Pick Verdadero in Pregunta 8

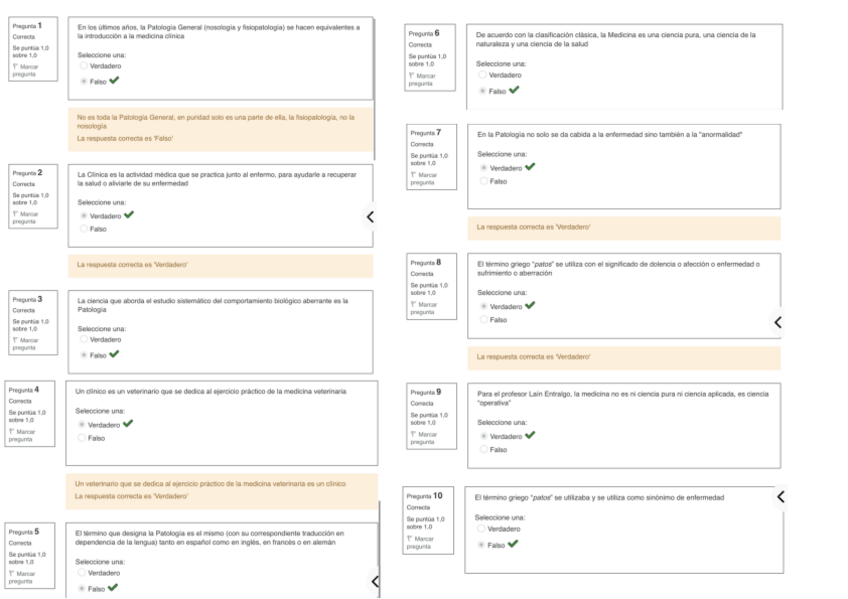coord(483,307)
